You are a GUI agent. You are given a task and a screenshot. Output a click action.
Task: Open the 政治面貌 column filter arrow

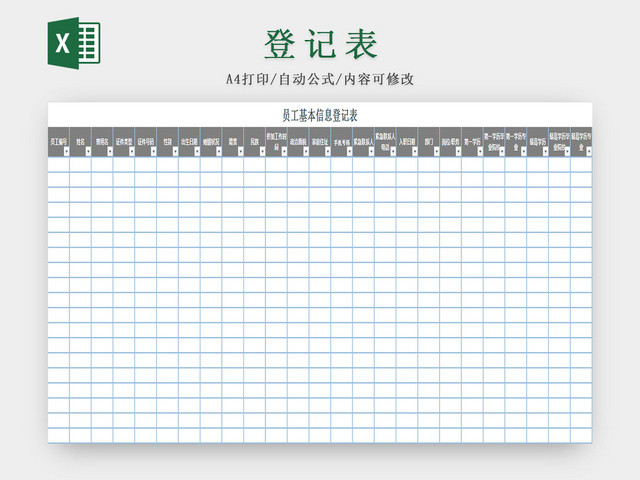(306, 152)
